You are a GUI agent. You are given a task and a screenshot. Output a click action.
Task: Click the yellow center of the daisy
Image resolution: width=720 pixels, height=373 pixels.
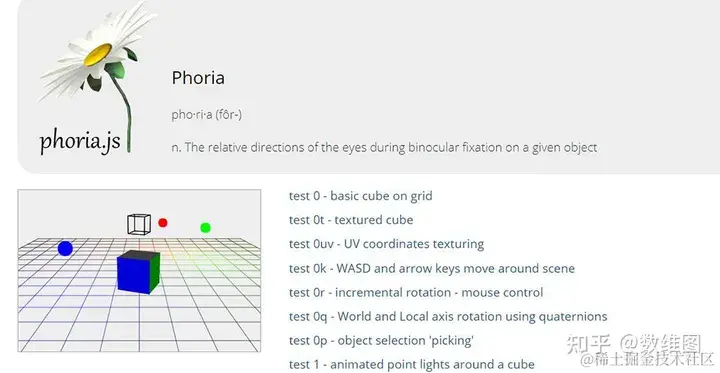click(98, 55)
